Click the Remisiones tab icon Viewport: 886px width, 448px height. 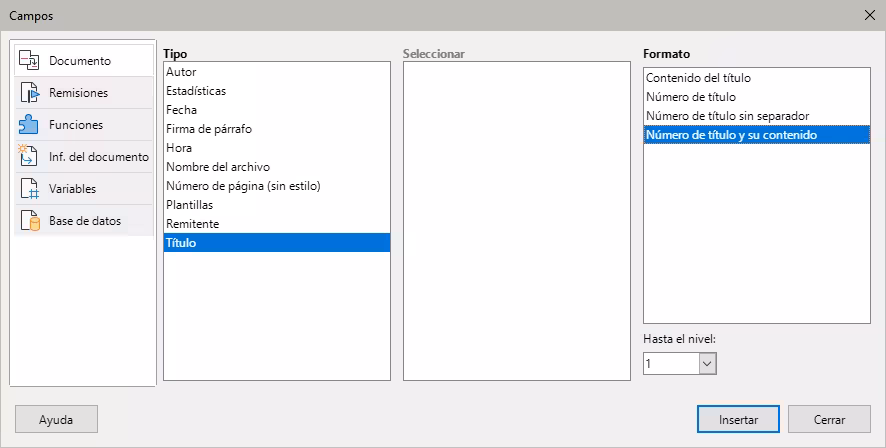pos(29,93)
